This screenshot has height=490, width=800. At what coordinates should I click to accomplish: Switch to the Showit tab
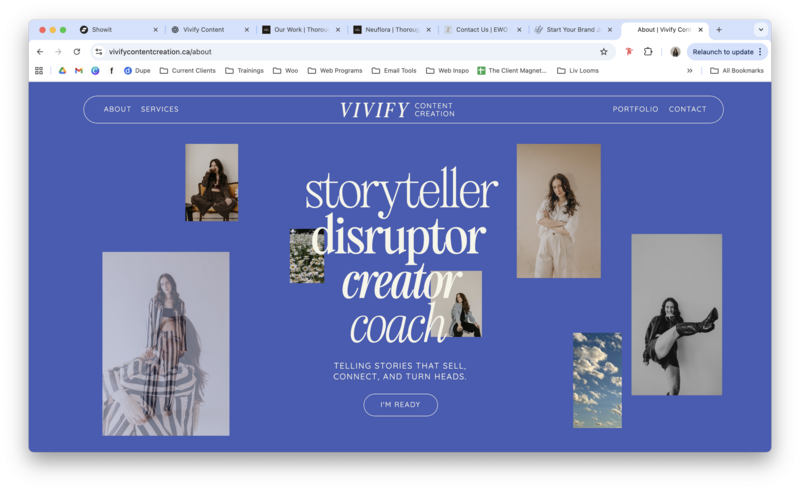click(x=117, y=30)
